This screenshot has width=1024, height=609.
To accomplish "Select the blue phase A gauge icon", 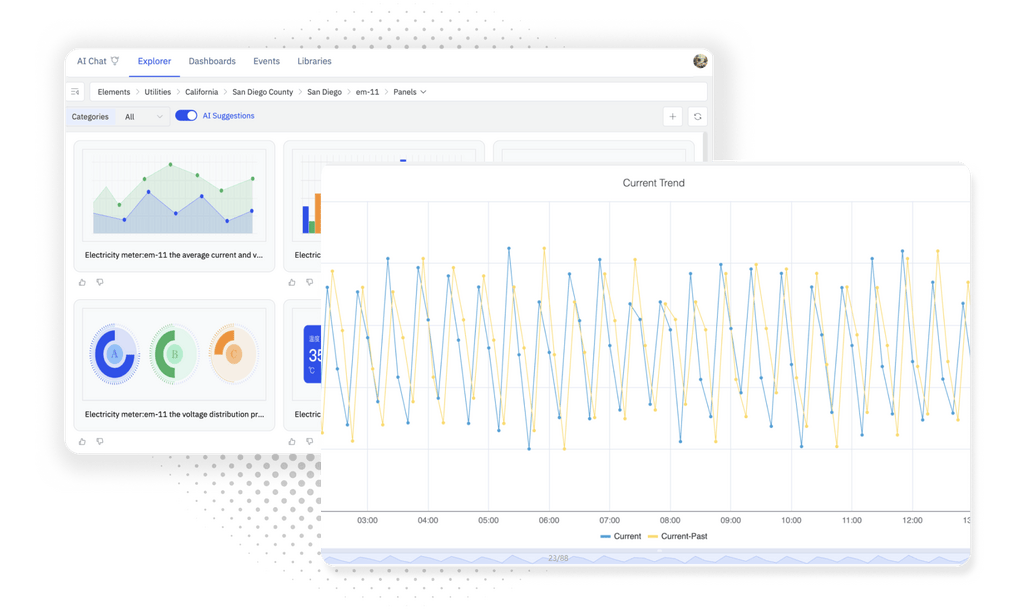I will pyautogui.click(x=113, y=353).
